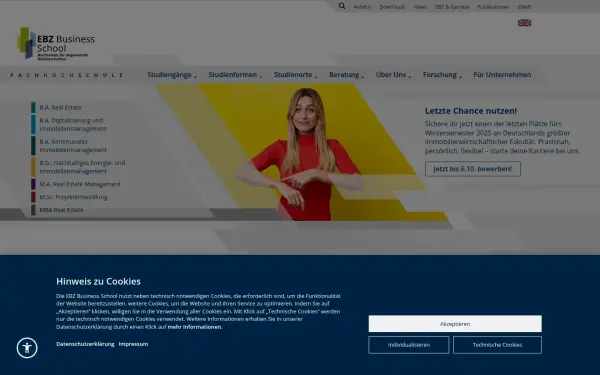The image size is (600, 375).
Task: Click the hero banner woman image
Action: point(302,153)
